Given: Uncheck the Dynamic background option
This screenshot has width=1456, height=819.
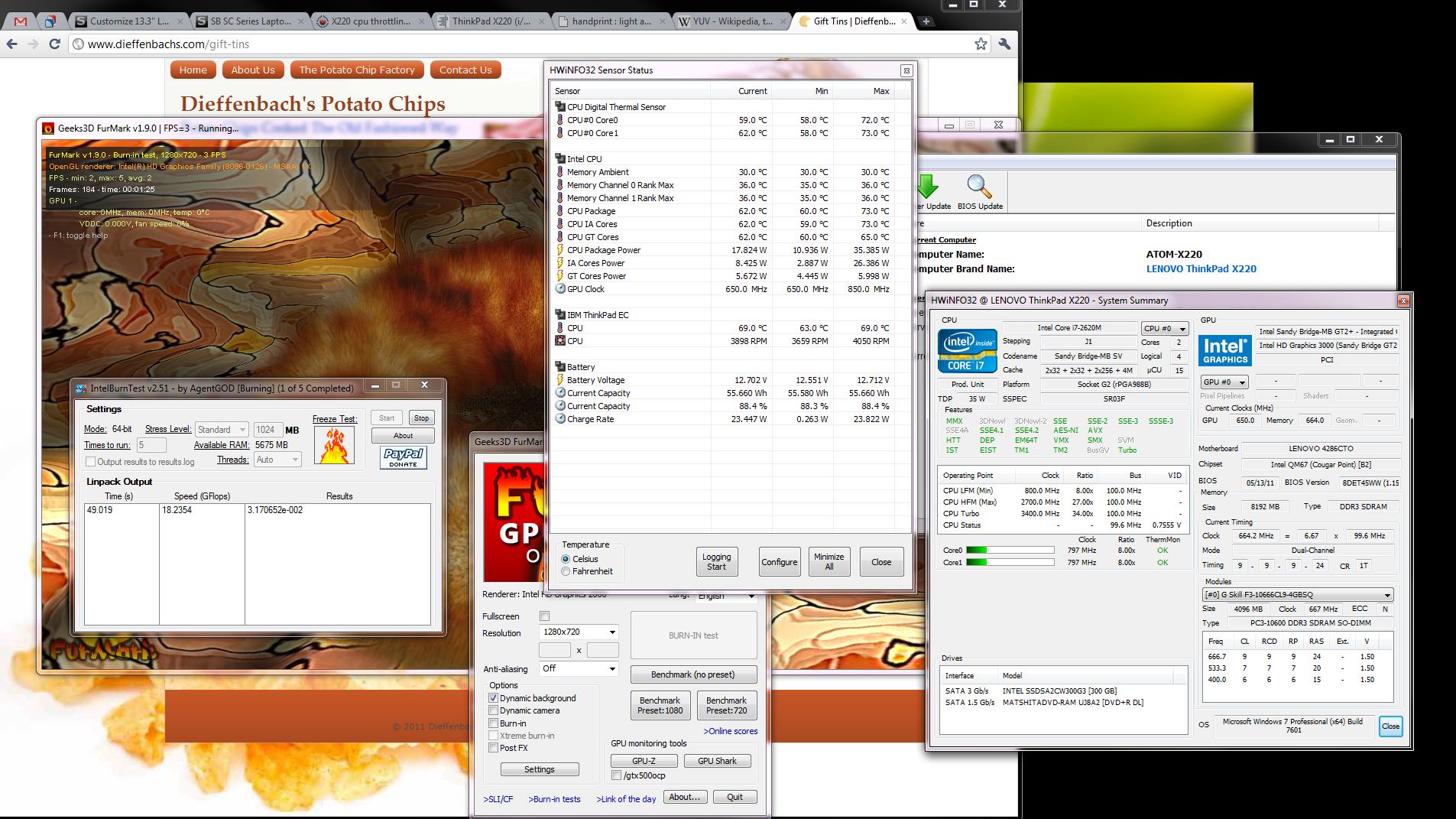Looking at the screenshot, I should click(493, 698).
